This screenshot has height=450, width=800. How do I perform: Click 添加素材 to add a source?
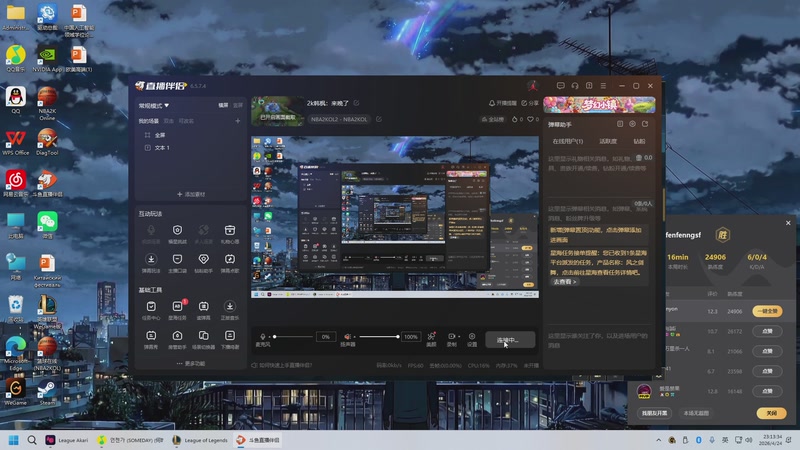(x=191, y=194)
